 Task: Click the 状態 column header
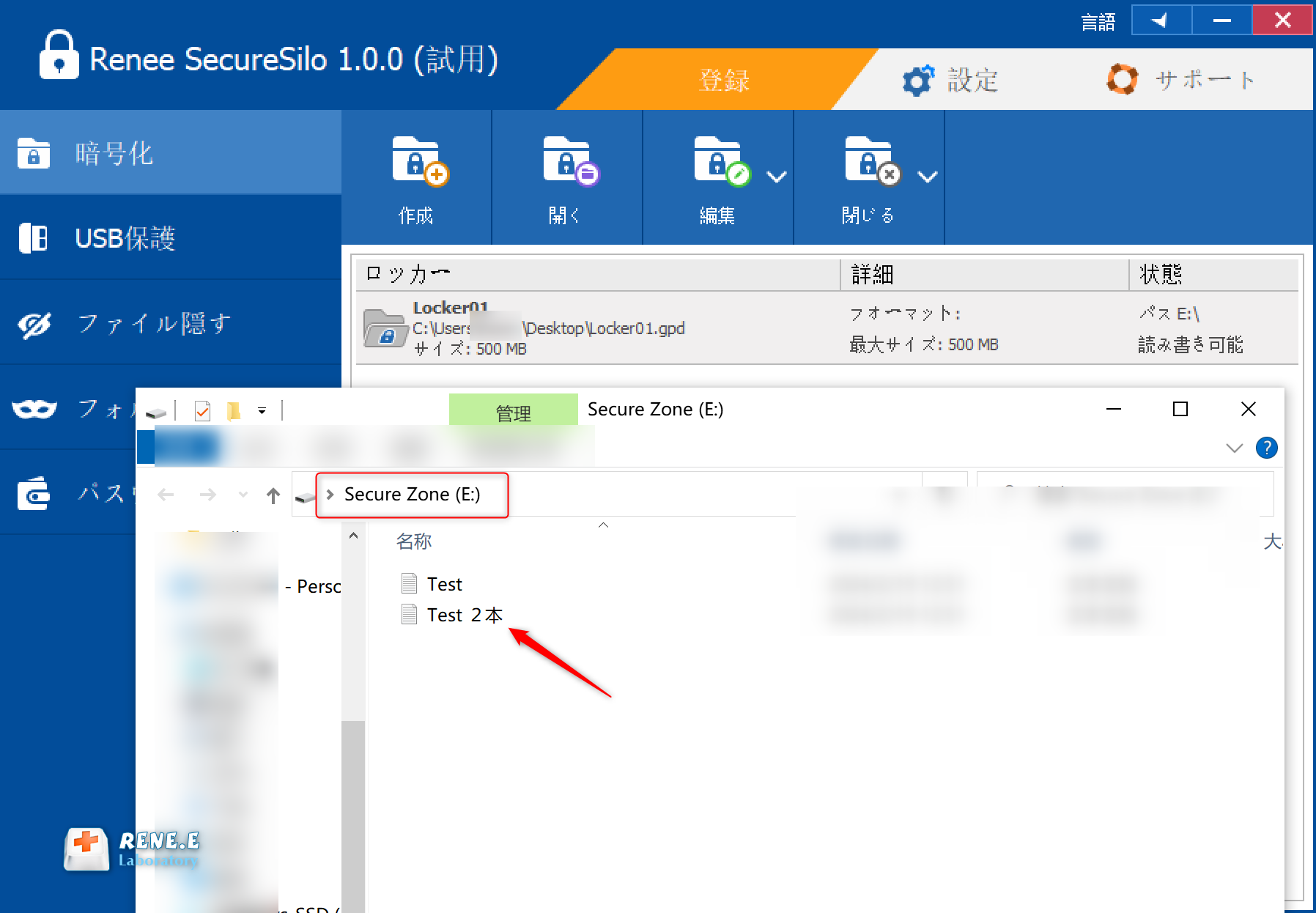point(1213,274)
